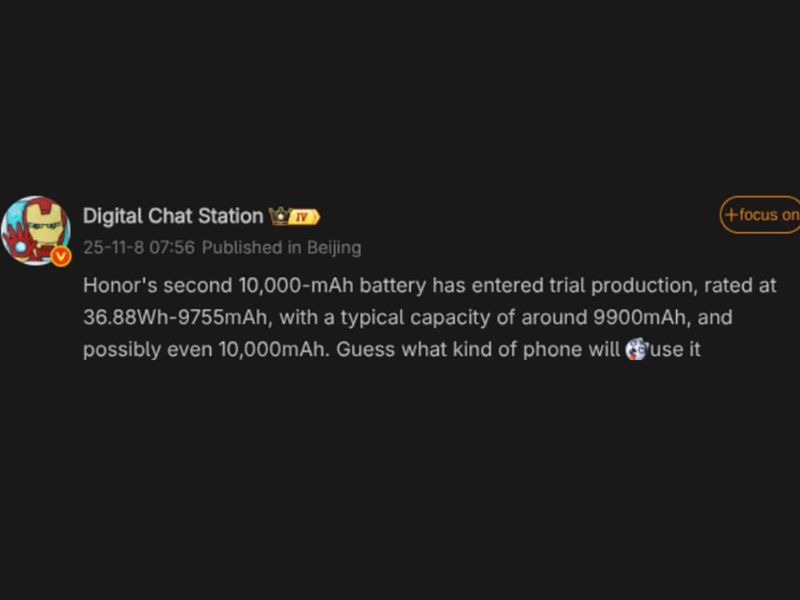Image resolution: width=800 pixels, height=600 pixels.
Task: Click the crown membership icon
Action: point(278,216)
